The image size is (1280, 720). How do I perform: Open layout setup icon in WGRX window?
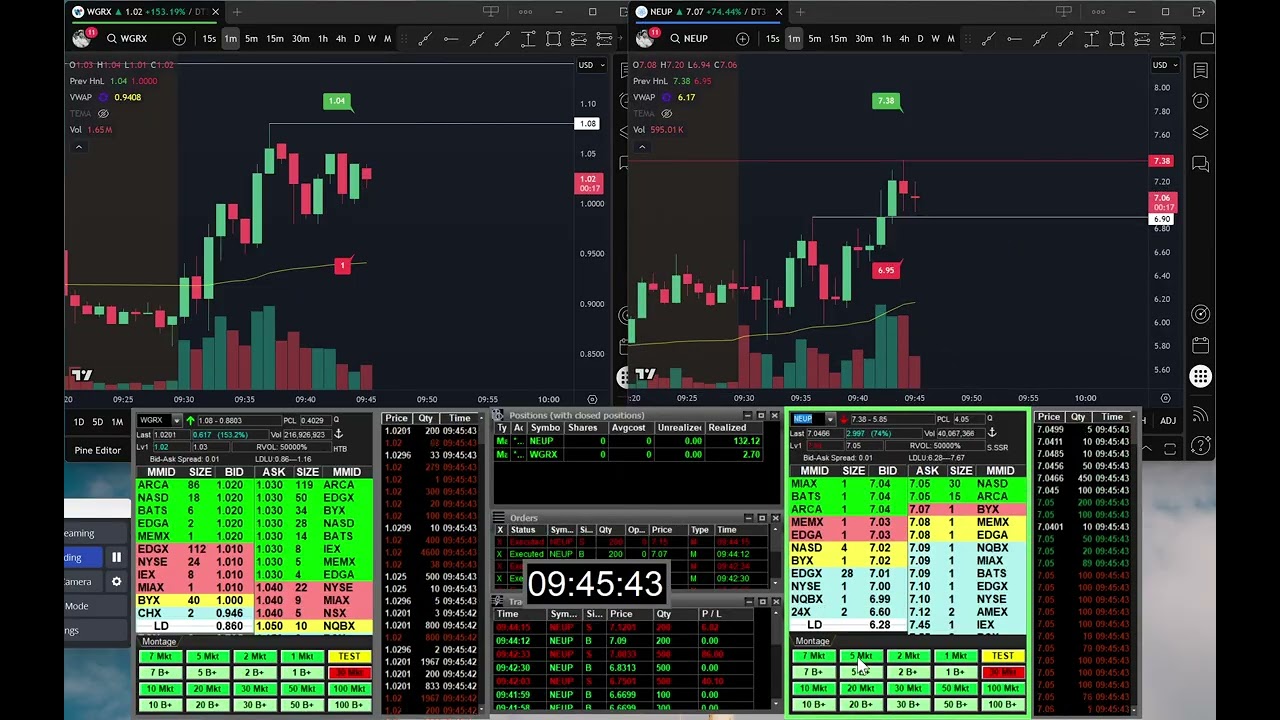491,12
